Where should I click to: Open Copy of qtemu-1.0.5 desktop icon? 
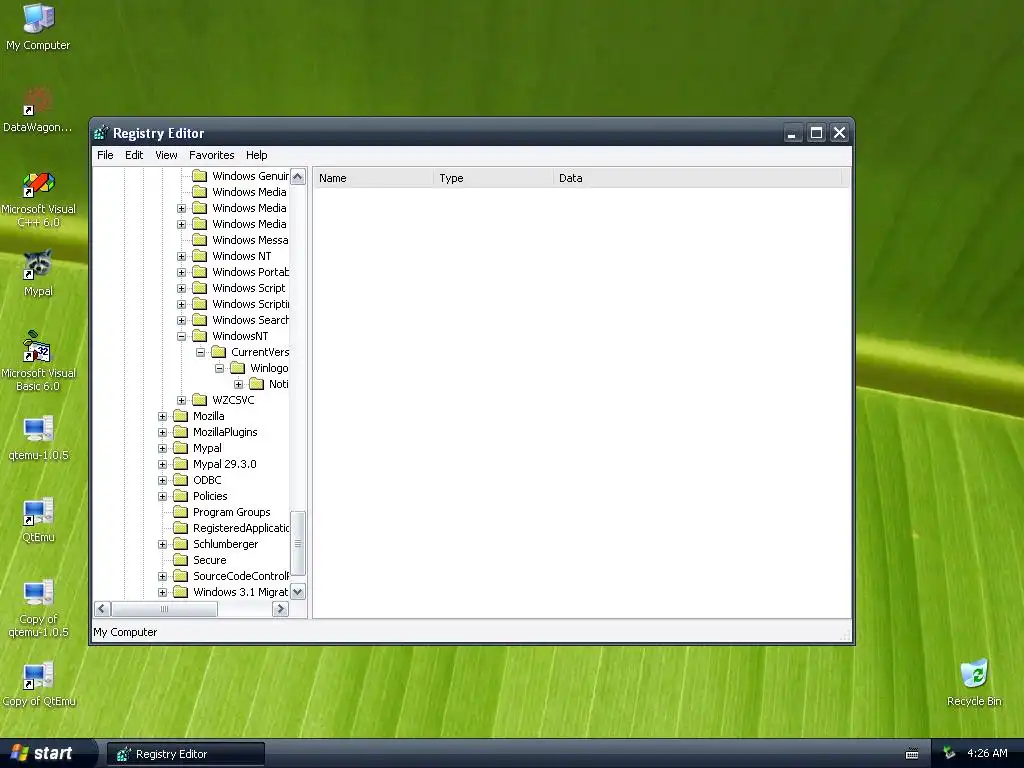[x=38, y=607]
